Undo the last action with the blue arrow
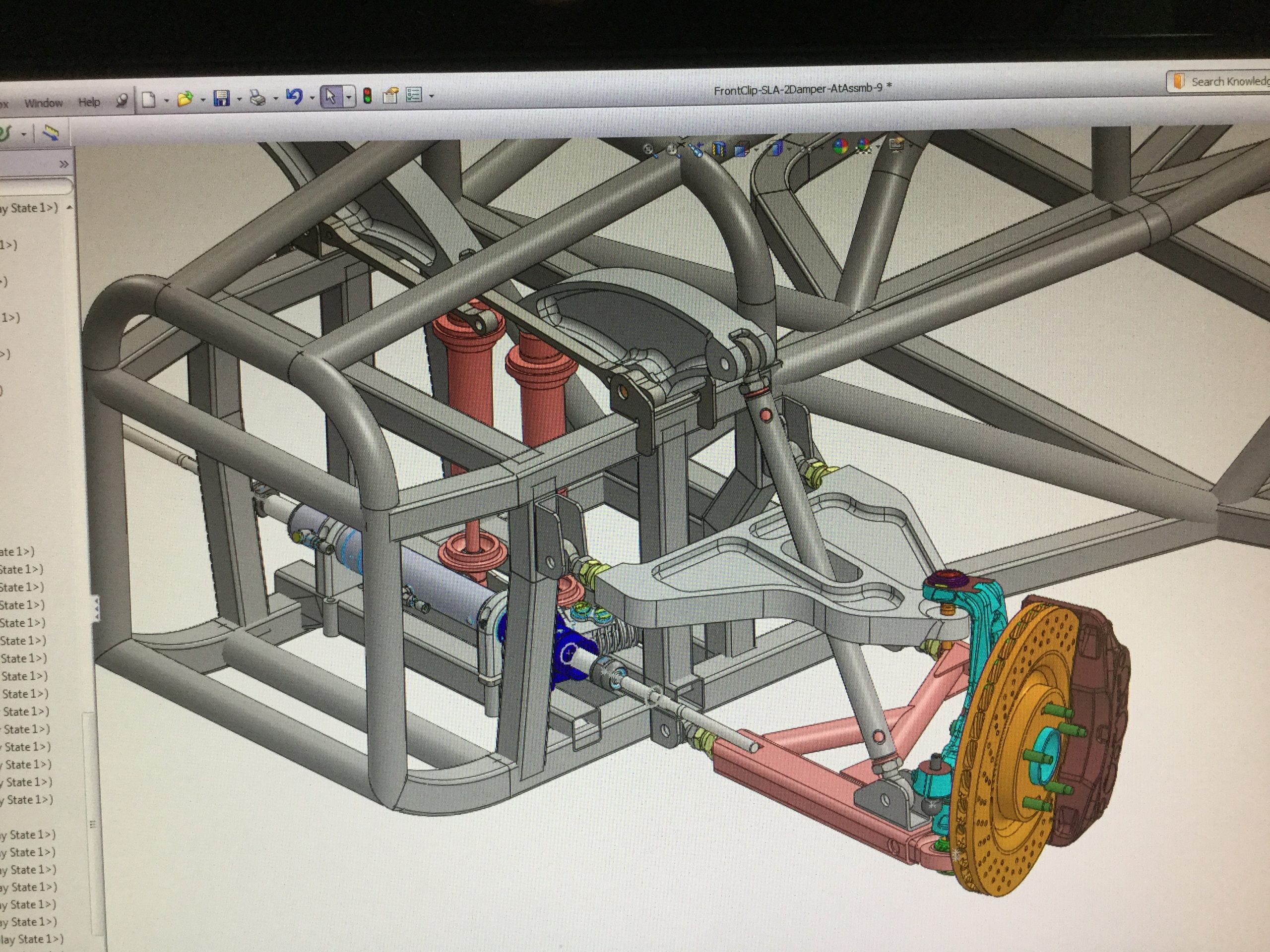Screen dimensions: 1270x952 295,96
